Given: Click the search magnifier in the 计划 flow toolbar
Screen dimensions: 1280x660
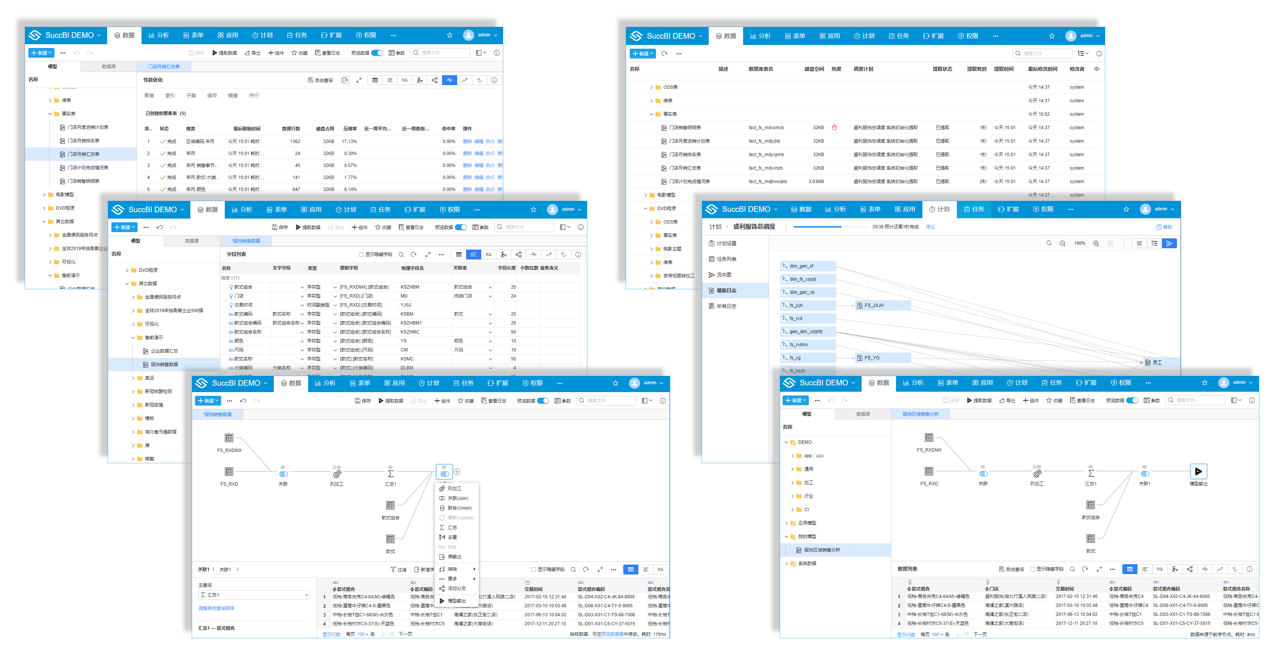Looking at the screenshot, I should [1049, 243].
